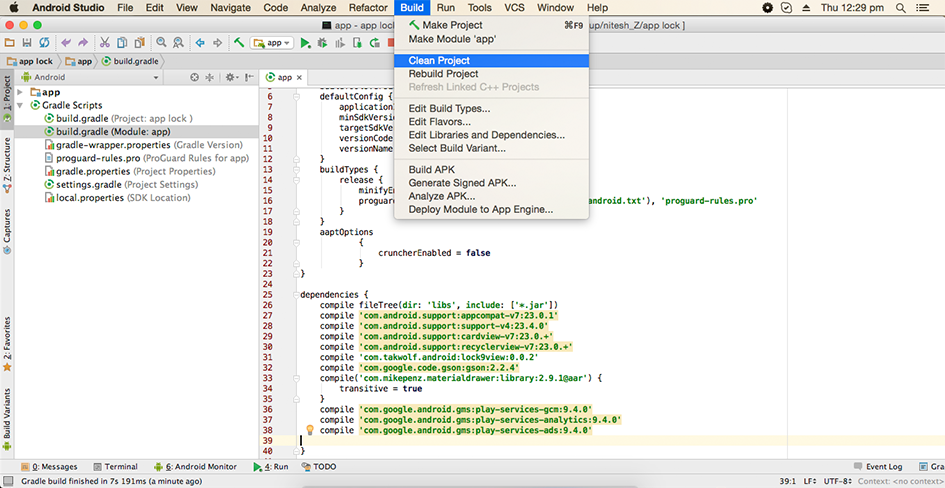Click the Scroll from Source target icon

coord(194,77)
